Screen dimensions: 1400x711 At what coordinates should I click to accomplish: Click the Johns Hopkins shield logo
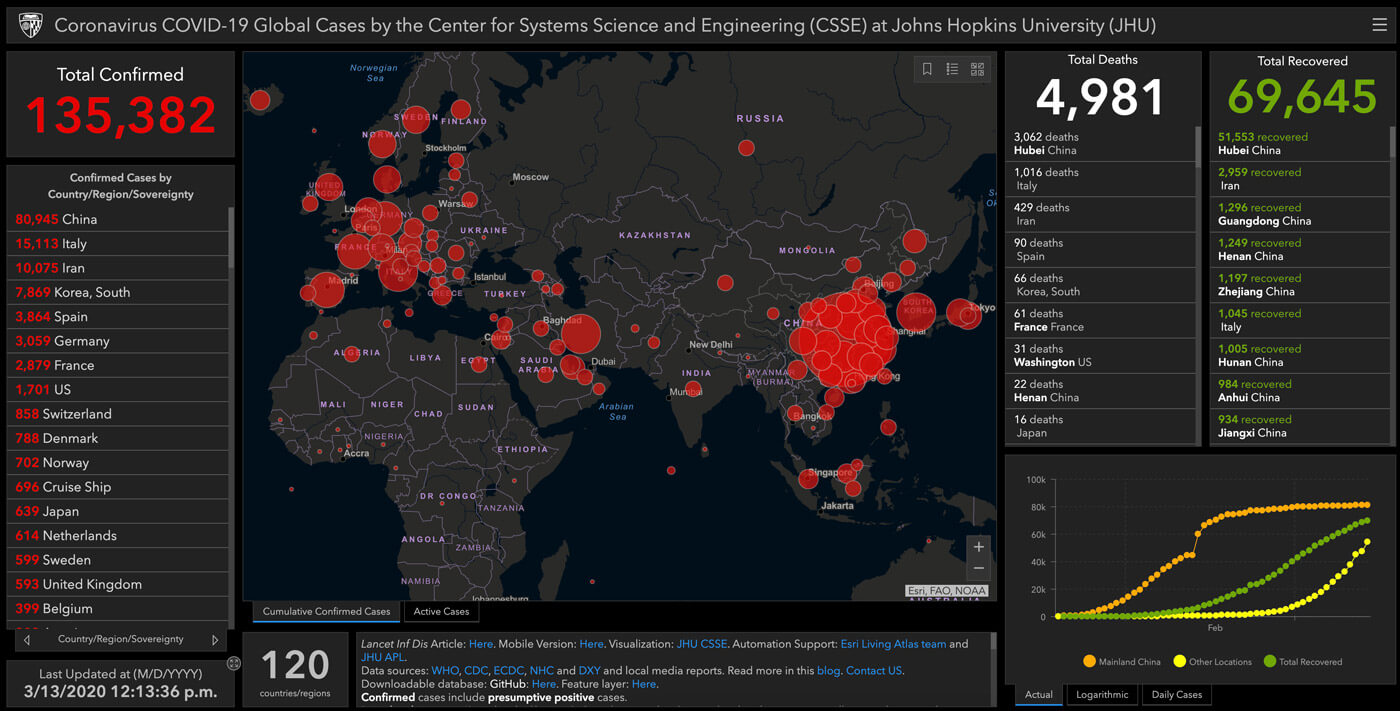pos(31,24)
